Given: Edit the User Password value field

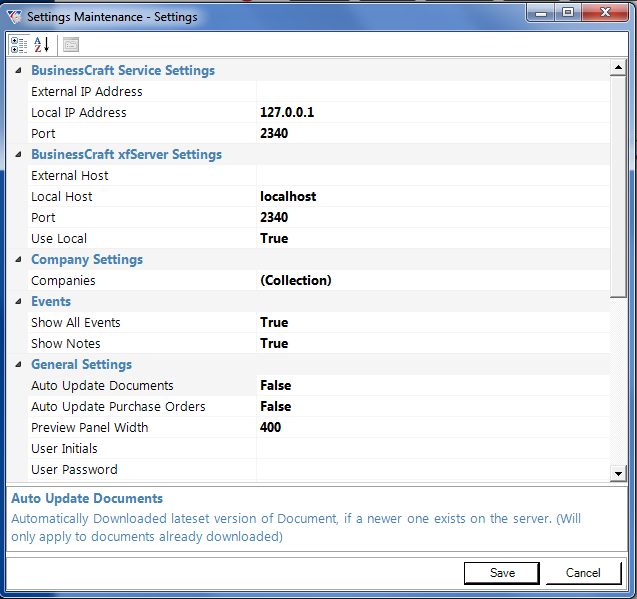Looking at the screenshot, I should point(433,470).
